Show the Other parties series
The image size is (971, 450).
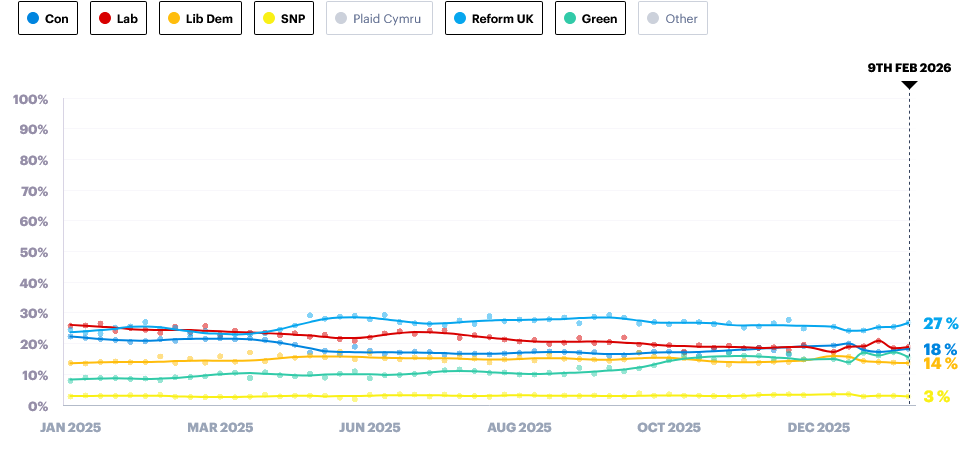click(x=673, y=18)
